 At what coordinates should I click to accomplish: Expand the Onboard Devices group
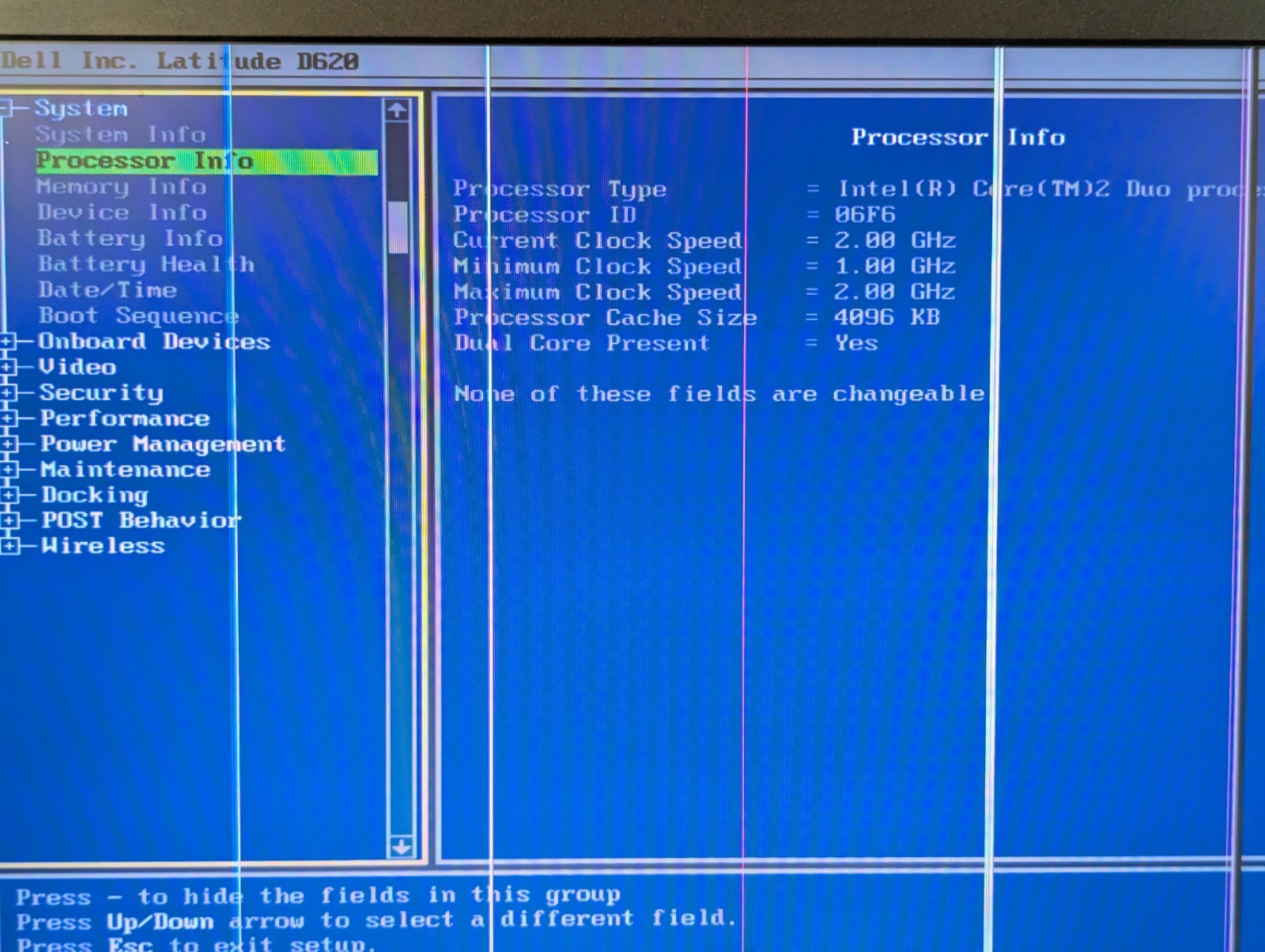click(7, 342)
